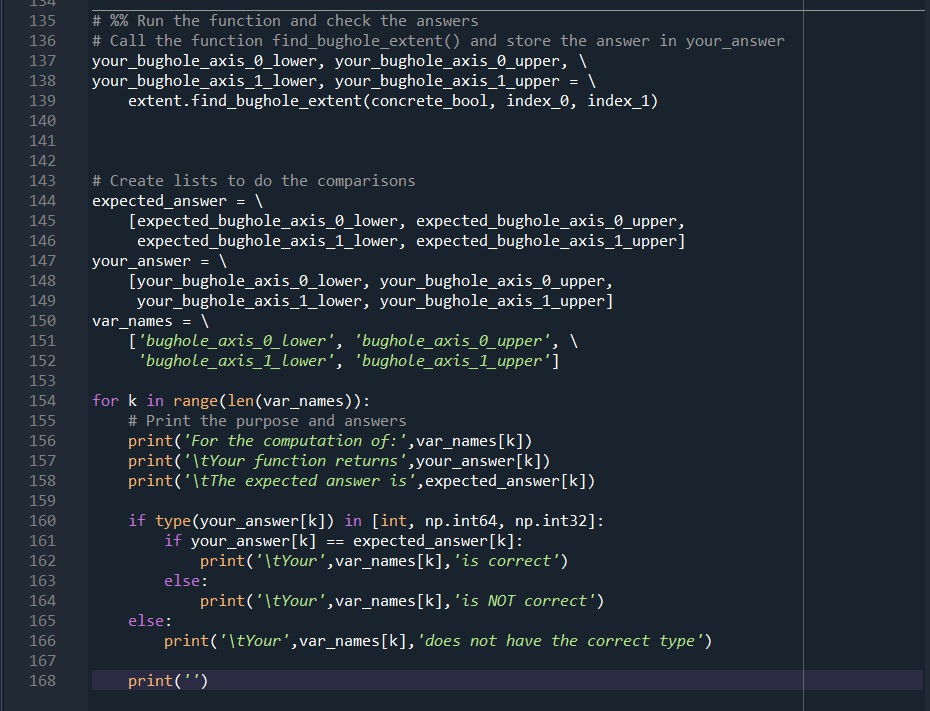
Task: Click 'np.int64' on line 160
Action: [460, 521]
